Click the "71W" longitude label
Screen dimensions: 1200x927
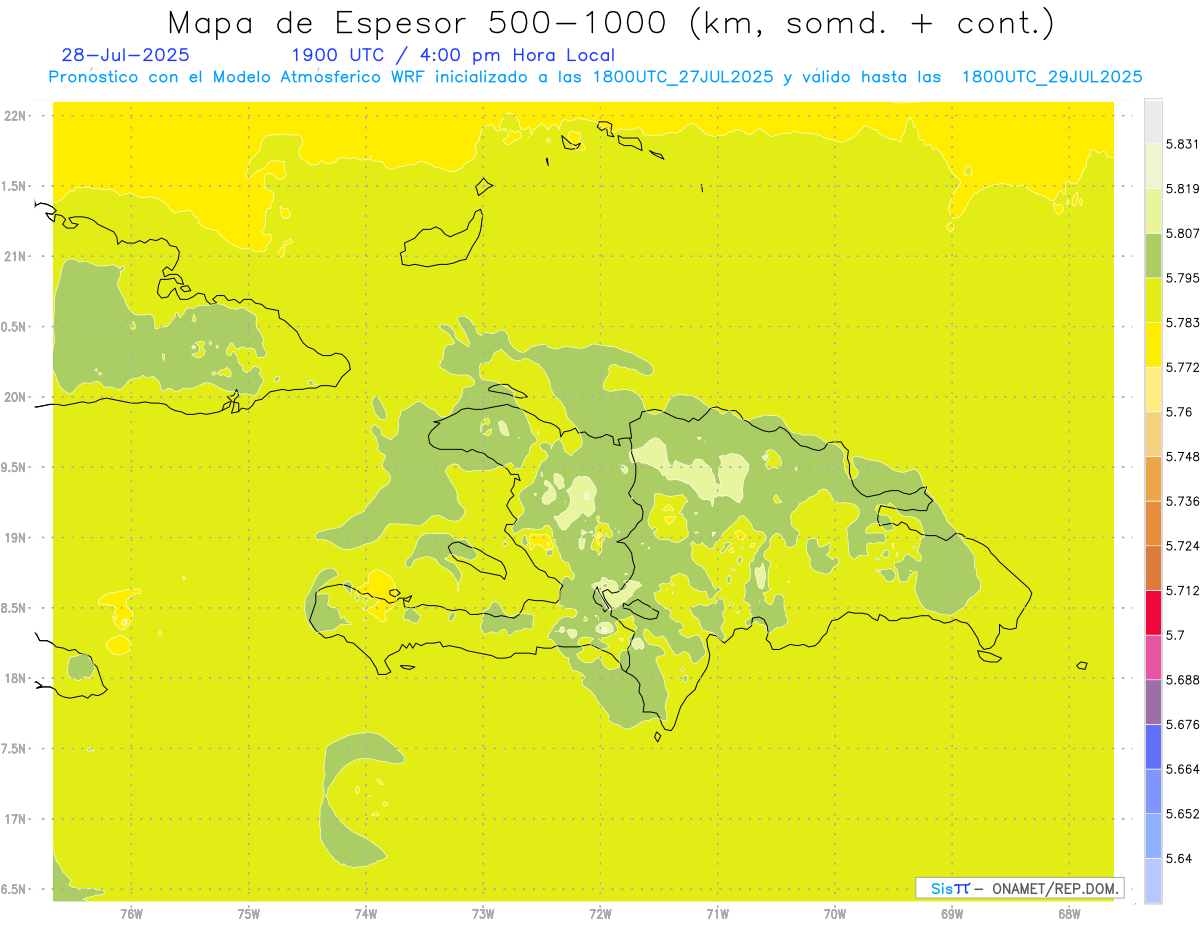point(717,915)
